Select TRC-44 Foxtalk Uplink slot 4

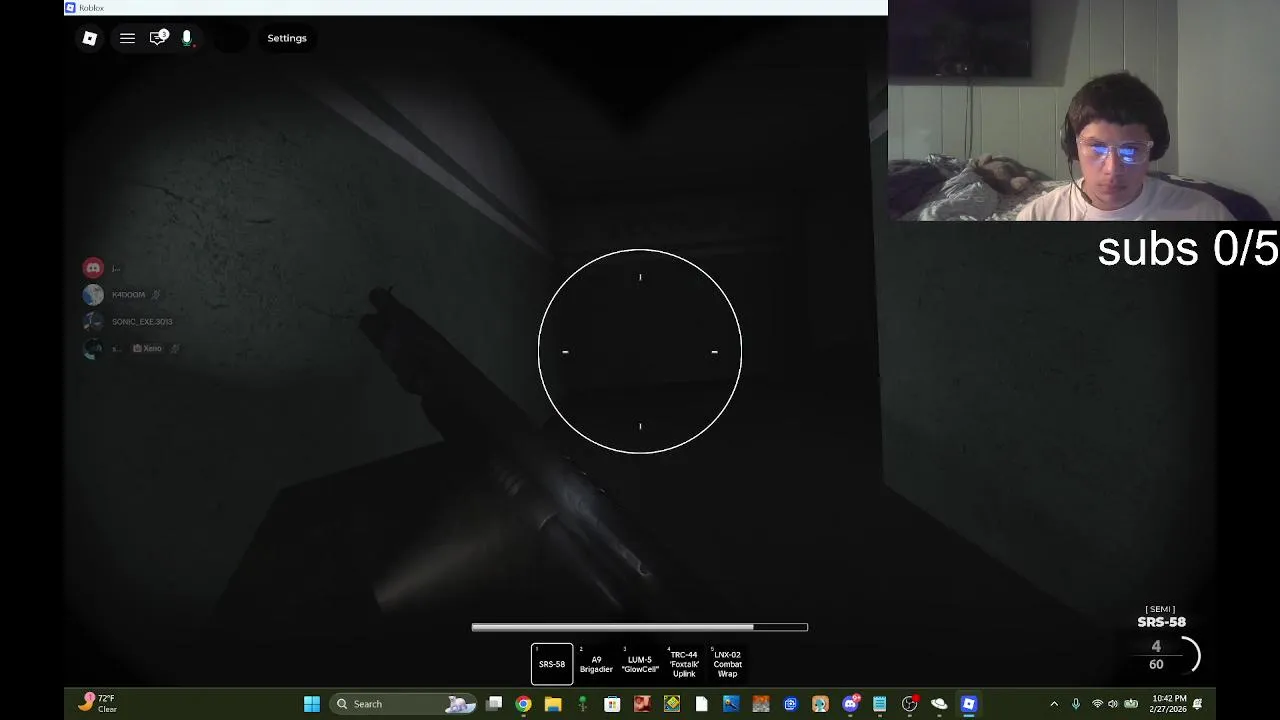click(684, 664)
